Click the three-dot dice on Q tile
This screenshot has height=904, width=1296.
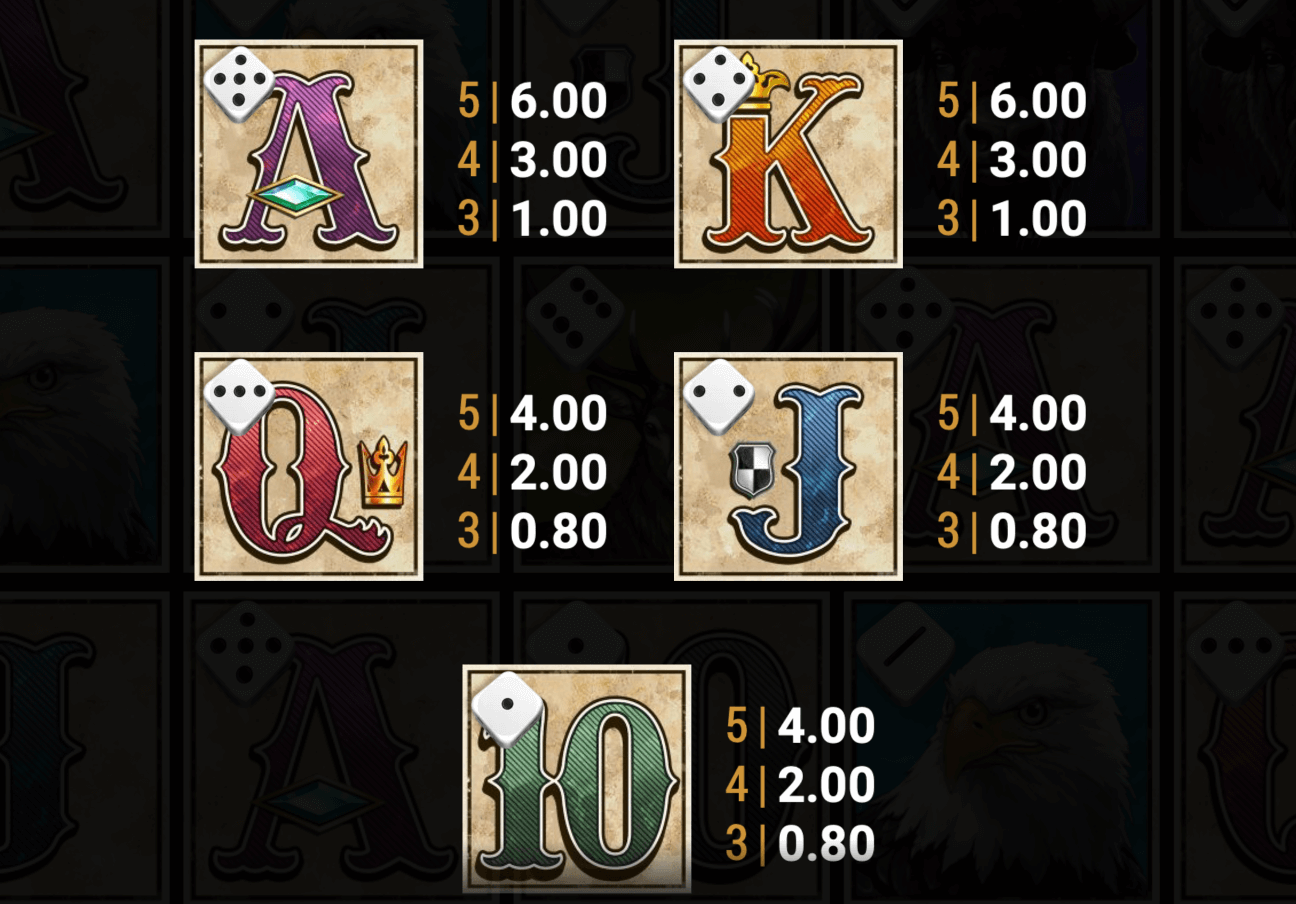pyautogui.click(x=238, y=398)
